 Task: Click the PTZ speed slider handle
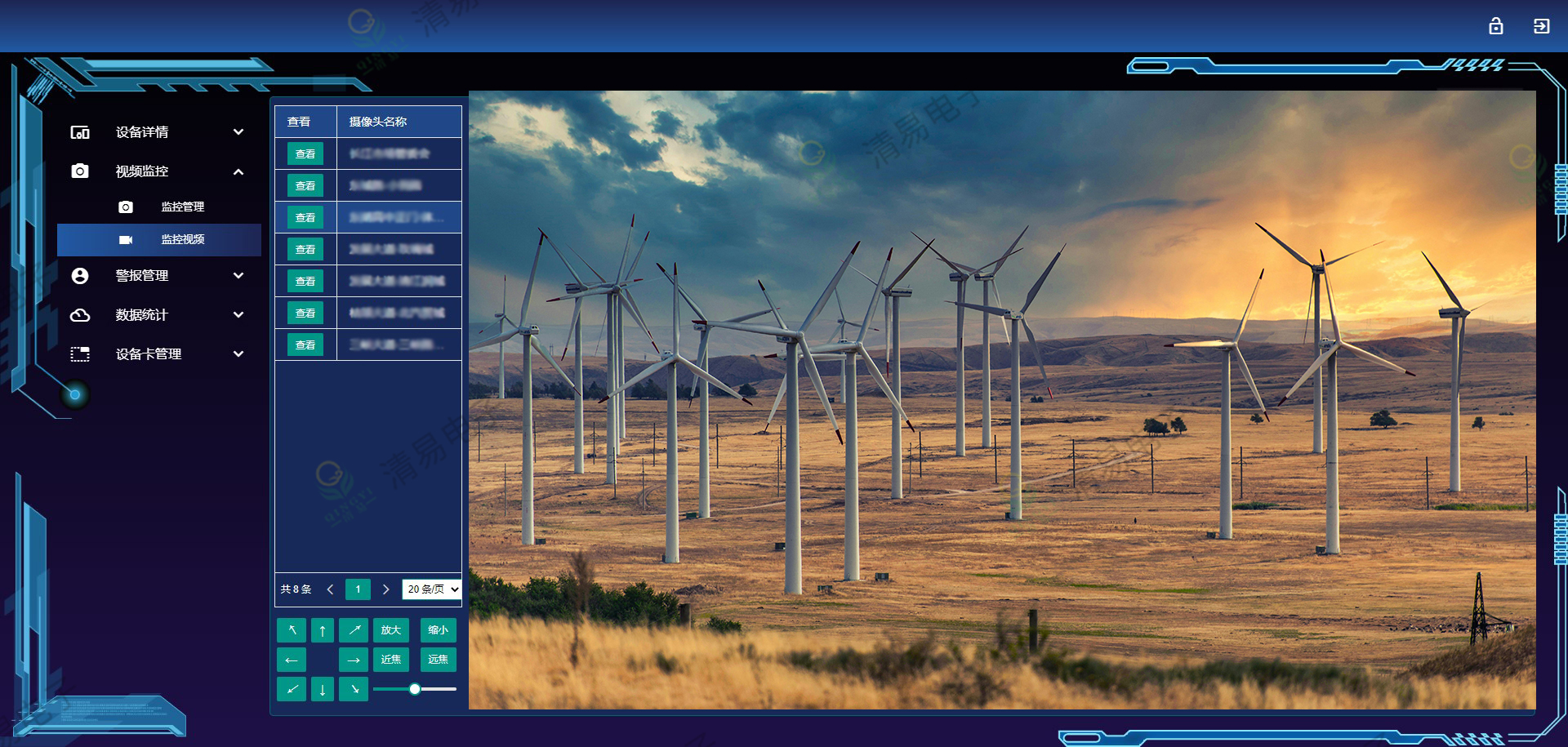pyautogui.click(x=415, y=689)
